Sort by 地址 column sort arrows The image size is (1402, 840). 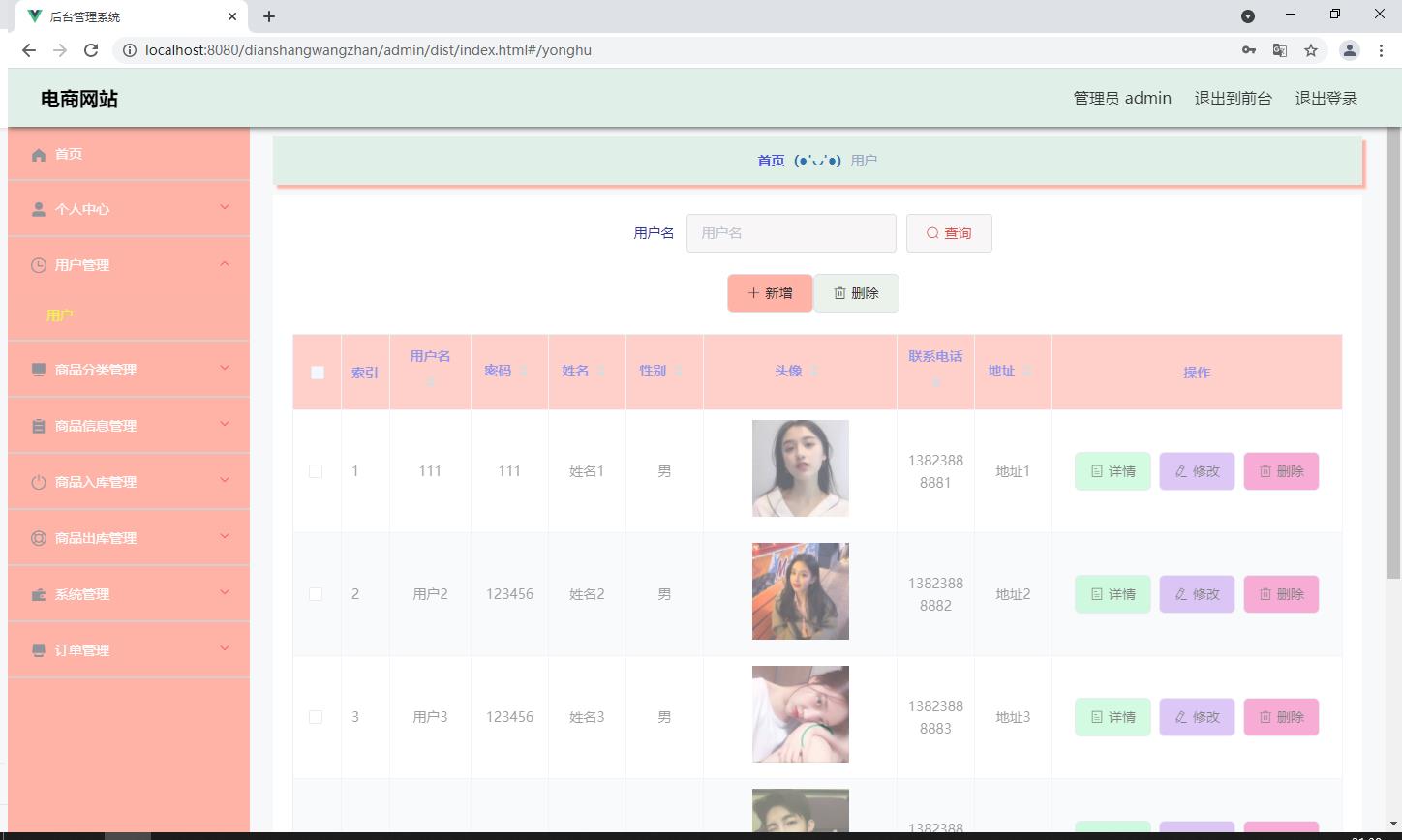click(1027, 372)
